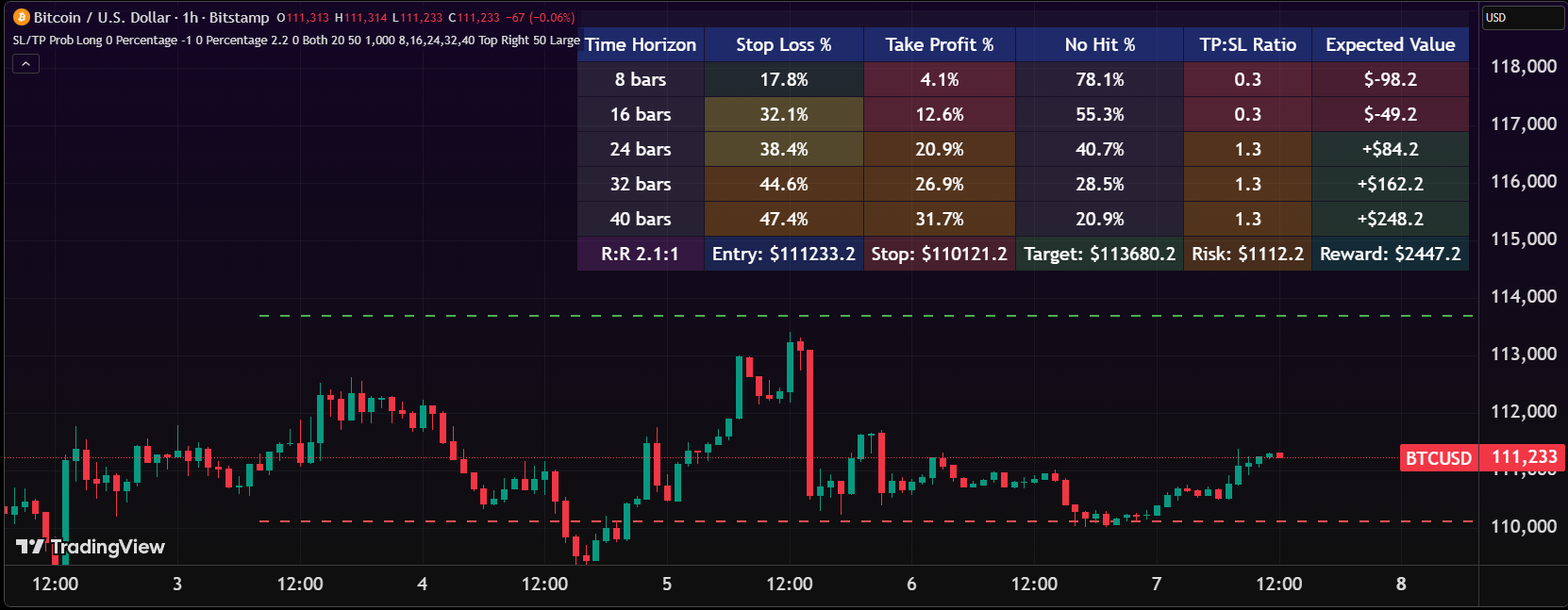This screenshot has width=1568, height=610.
Task: Click the 111,233 current price label
Action: [1524, 457]
